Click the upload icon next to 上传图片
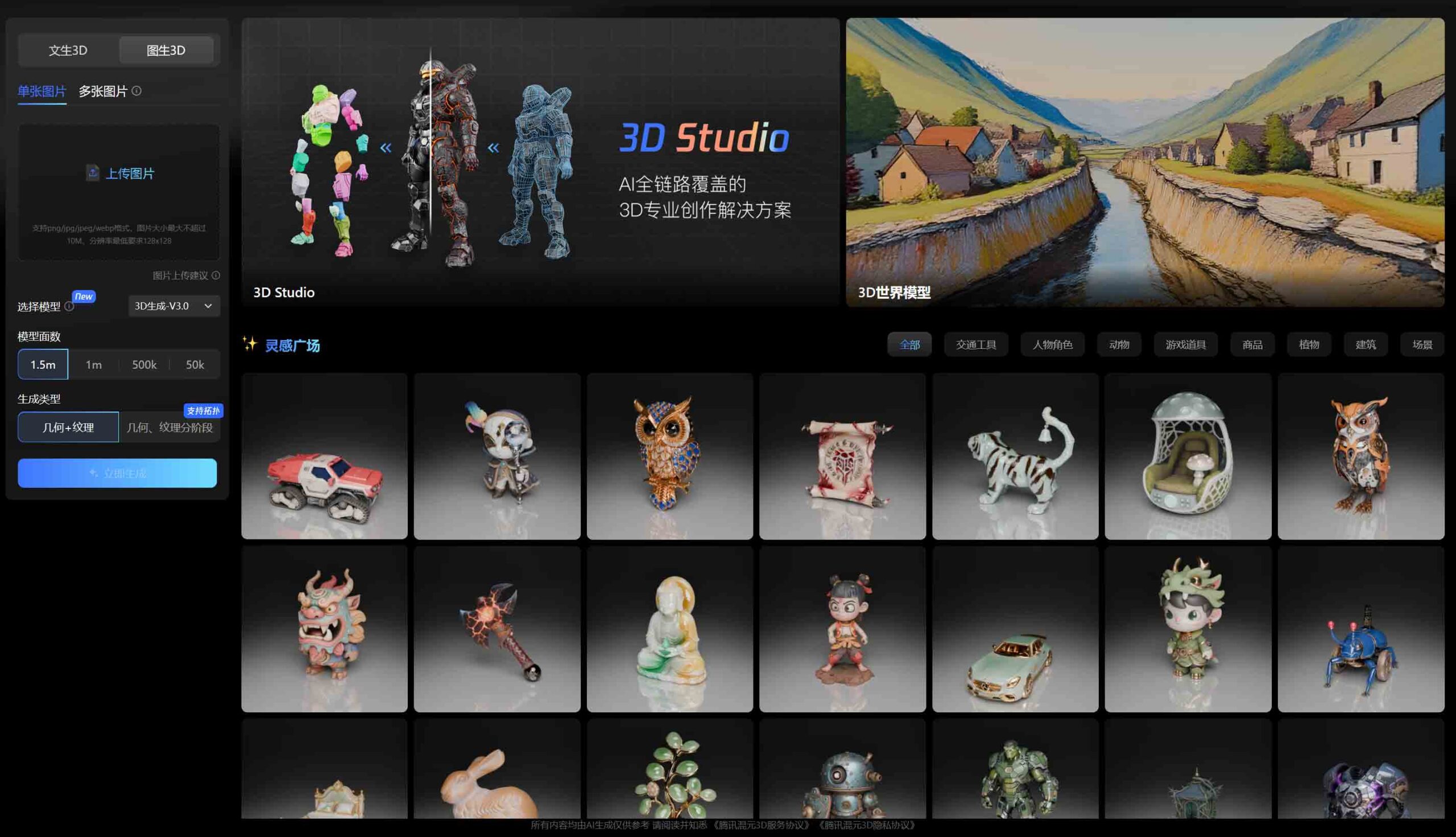 tap(93, 173)
